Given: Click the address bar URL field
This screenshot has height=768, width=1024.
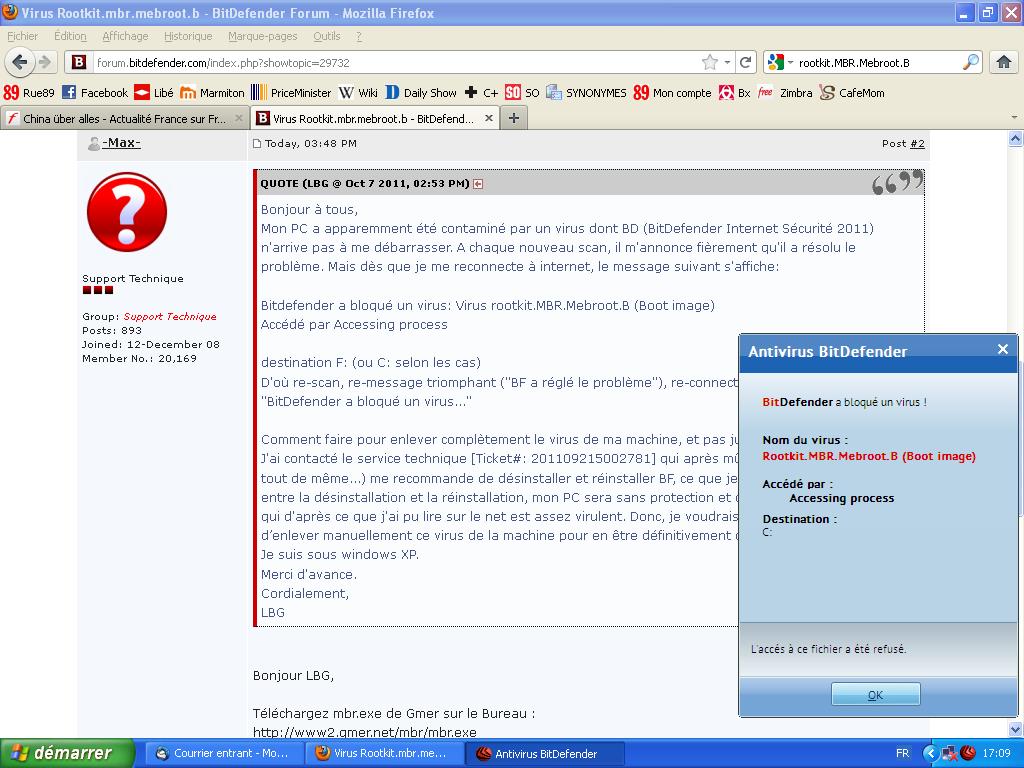Looking at the screenshot, I should 392,63.
